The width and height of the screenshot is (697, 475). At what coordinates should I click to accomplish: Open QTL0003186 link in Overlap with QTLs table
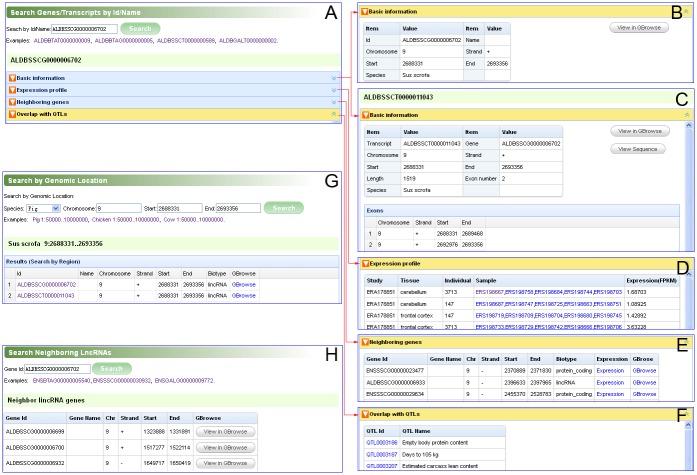pos(381,441)
